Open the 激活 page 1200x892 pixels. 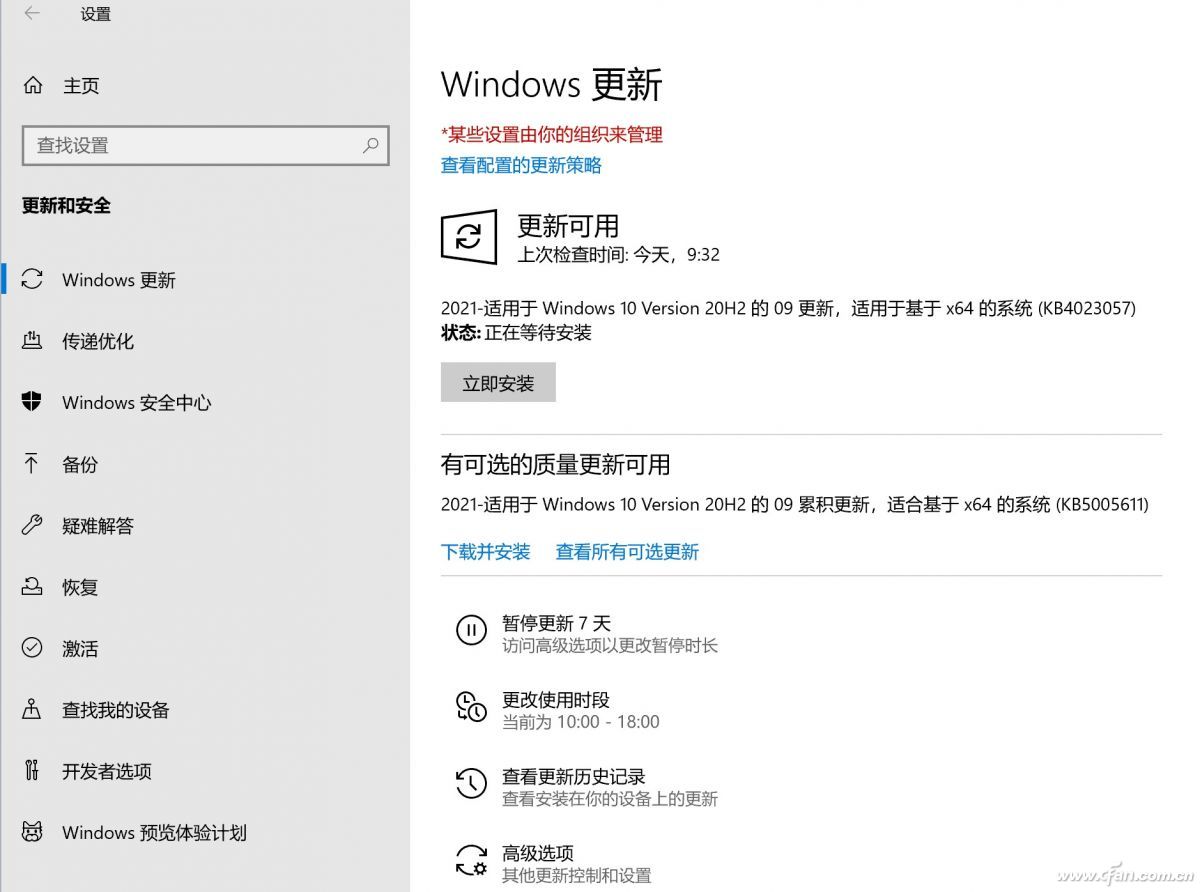[80, 649]
